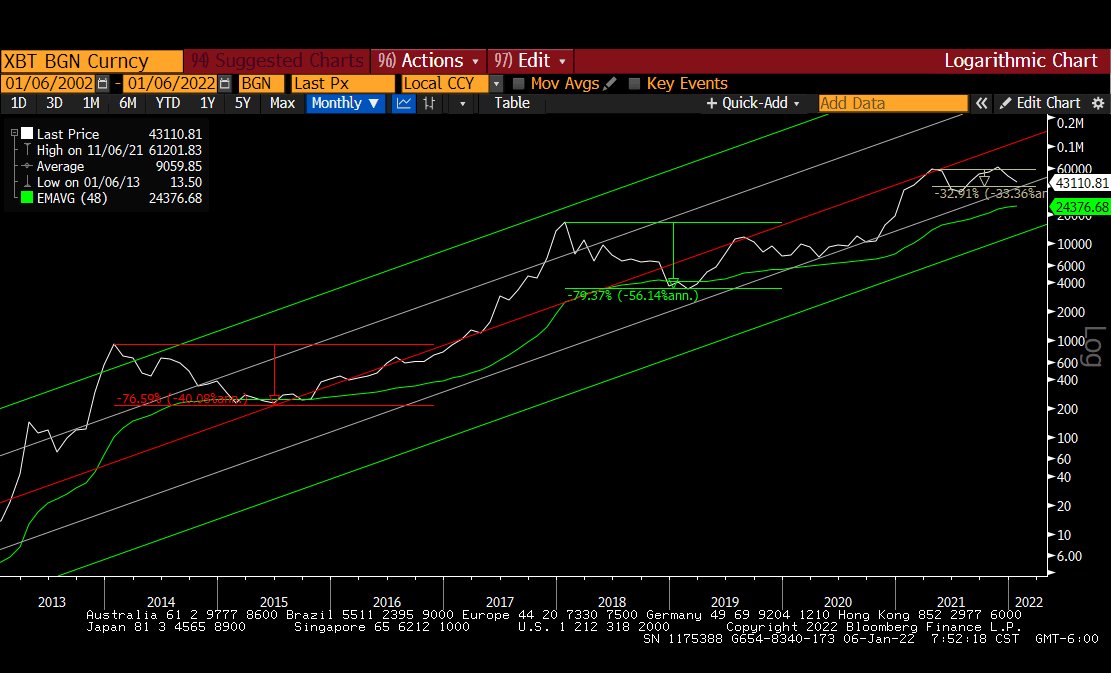1111x673 pixels.
Task: Click the BGN source field
Action: click(x=261, y=84)
